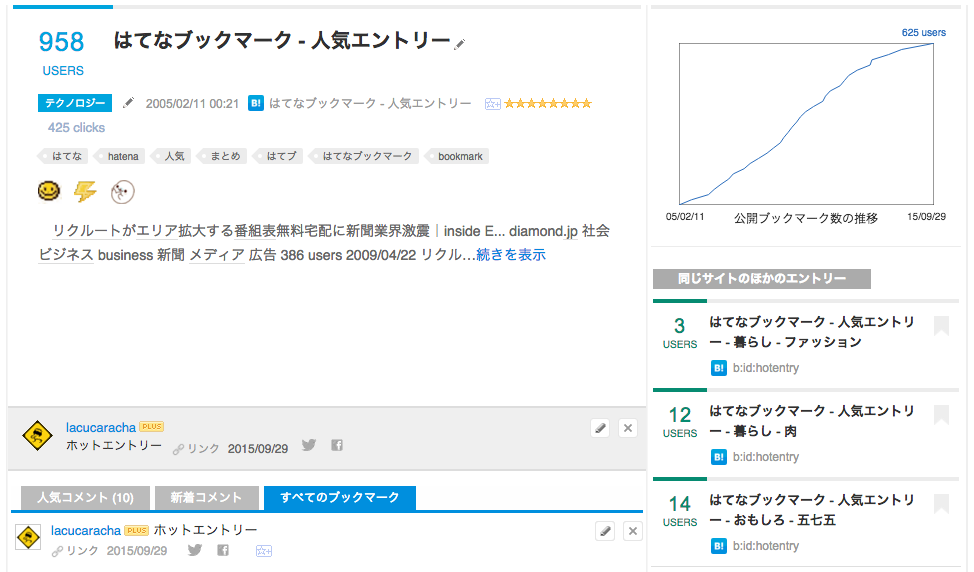Click the はてなブックマーク tag

point(364,156)
